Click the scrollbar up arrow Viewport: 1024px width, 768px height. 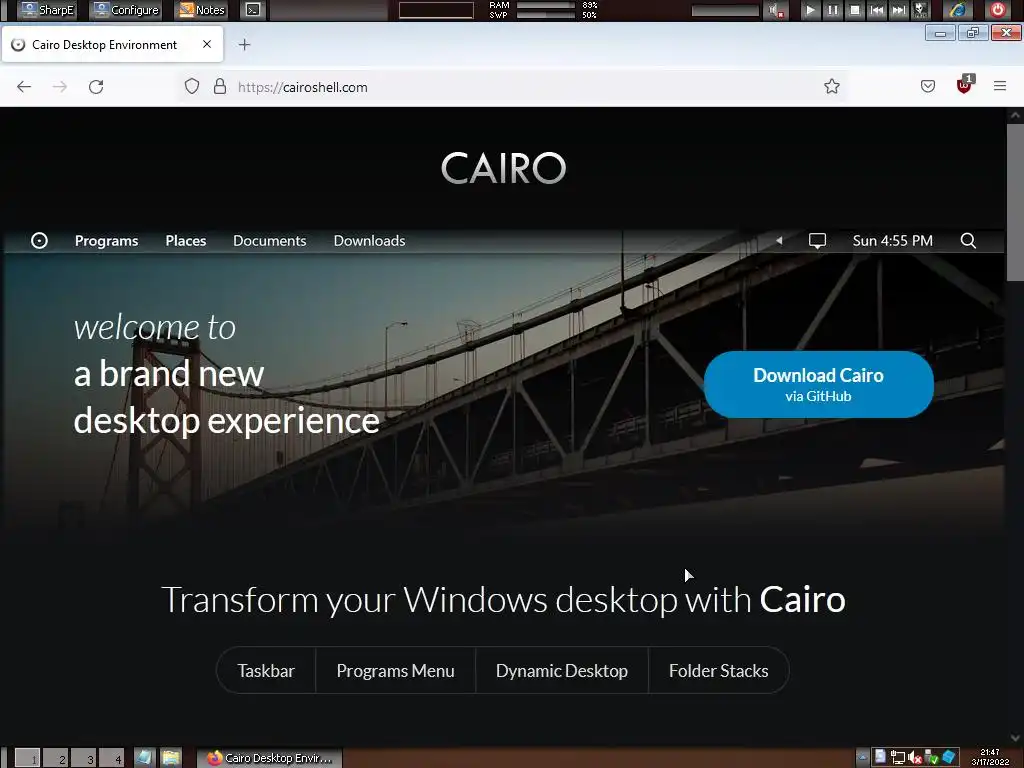point(1015,115)
